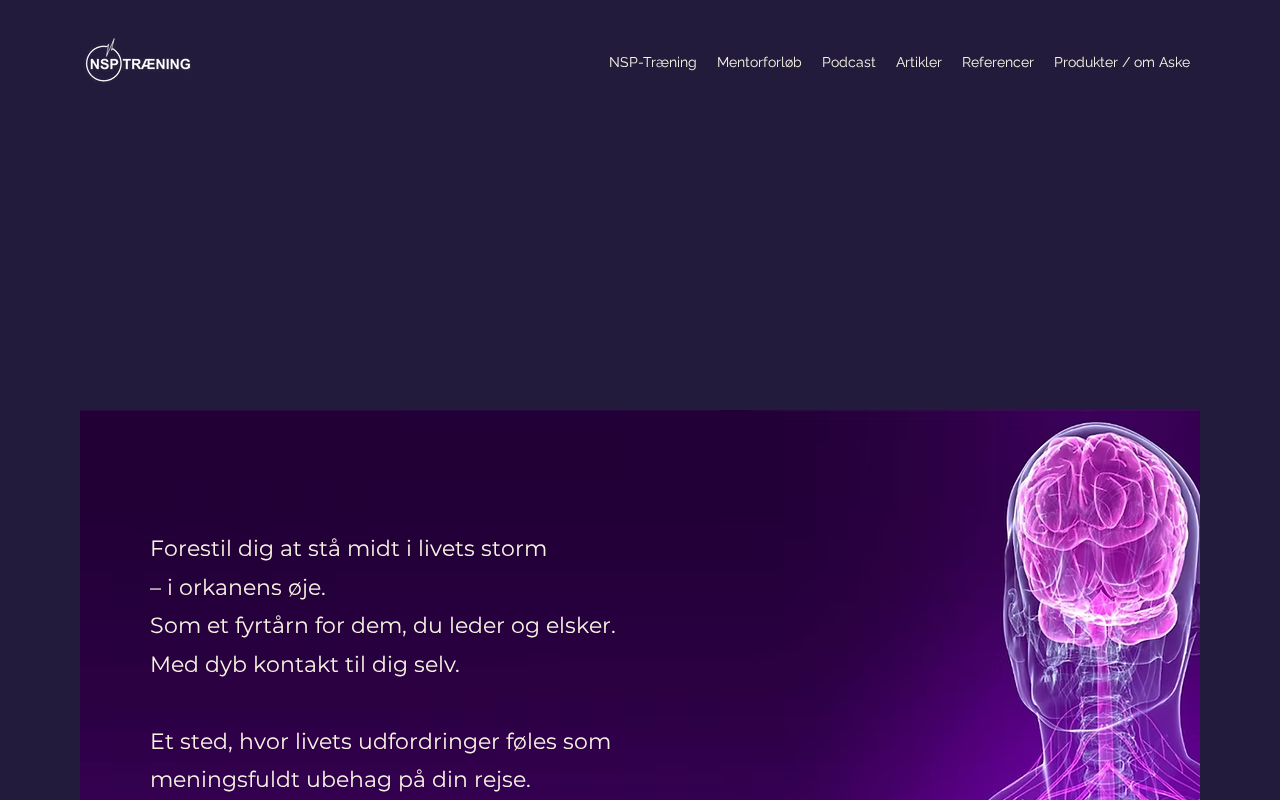
Task: Click the TRÆNING wordmark beside the emblem
Action: click(157, 64)
